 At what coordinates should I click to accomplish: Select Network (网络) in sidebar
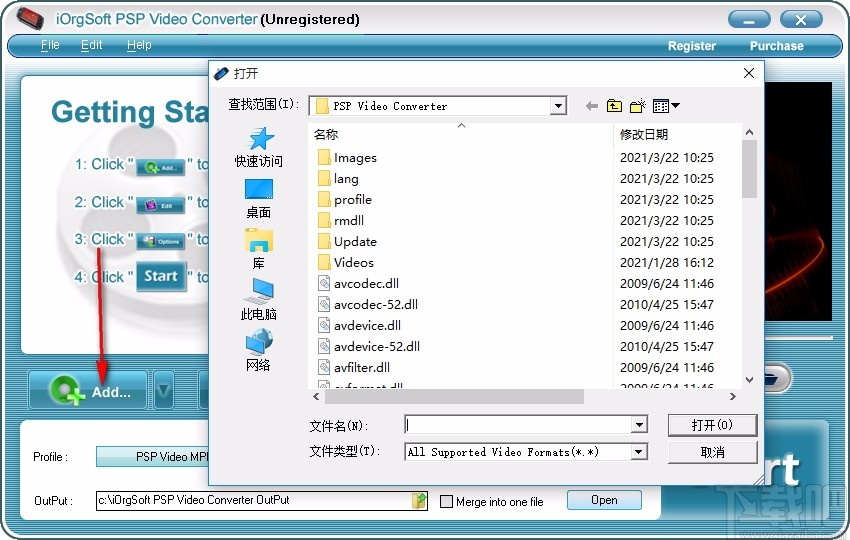[x=259, y=351]
